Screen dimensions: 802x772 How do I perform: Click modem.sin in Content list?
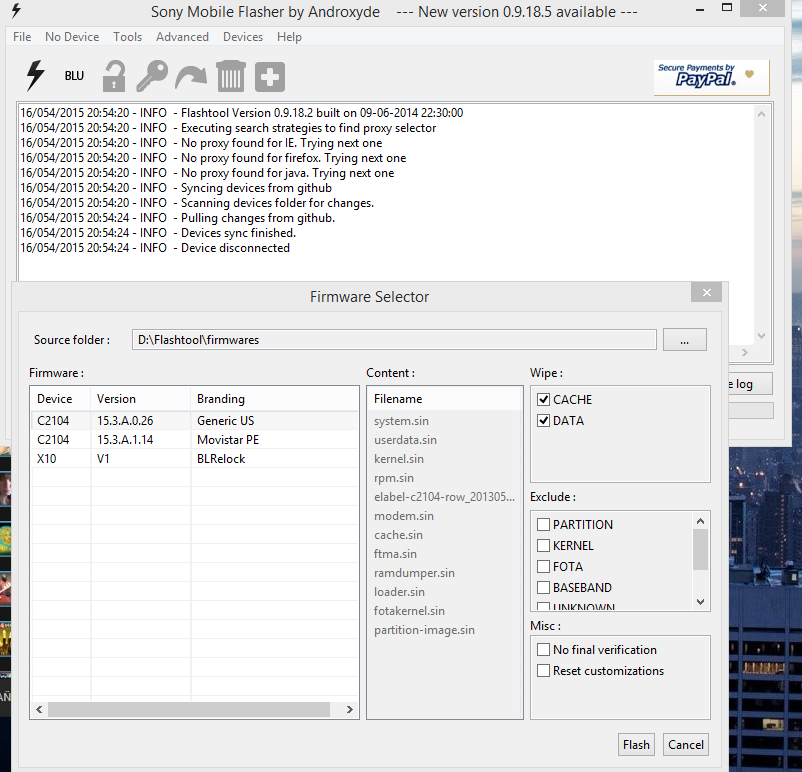point(404,516)
